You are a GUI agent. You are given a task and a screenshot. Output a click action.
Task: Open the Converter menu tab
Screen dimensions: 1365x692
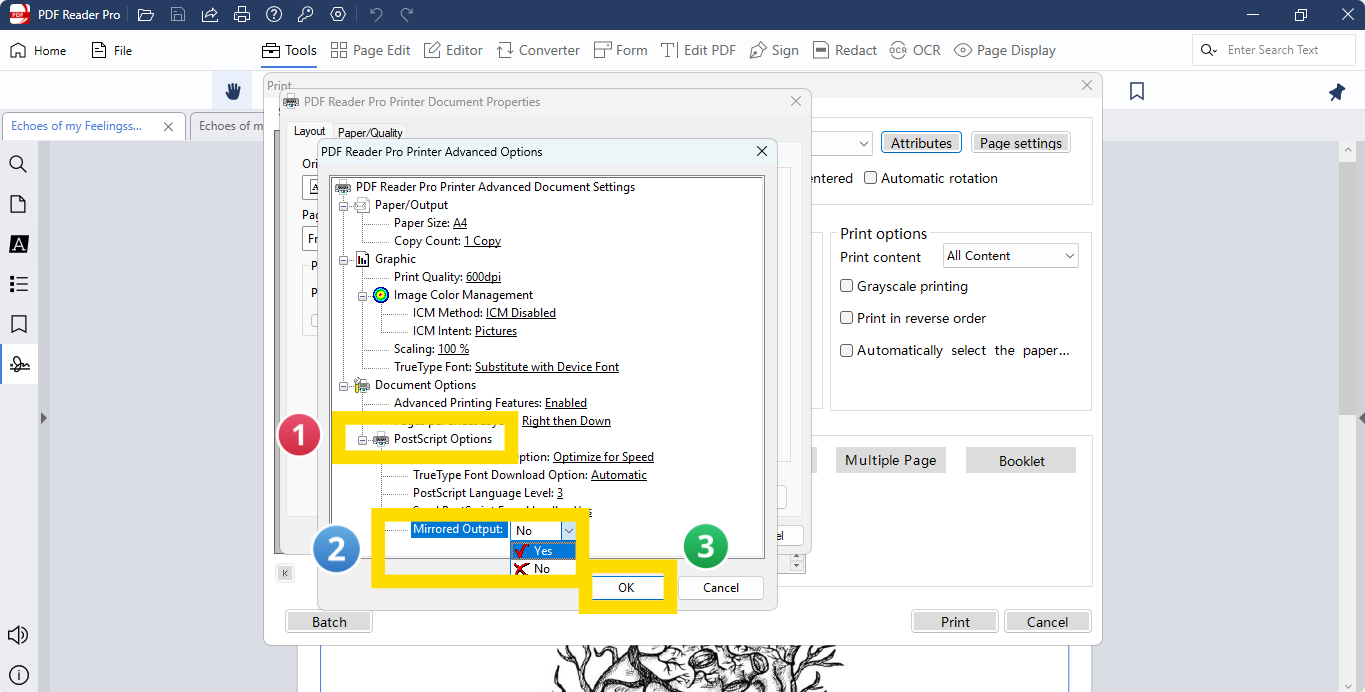538,50
